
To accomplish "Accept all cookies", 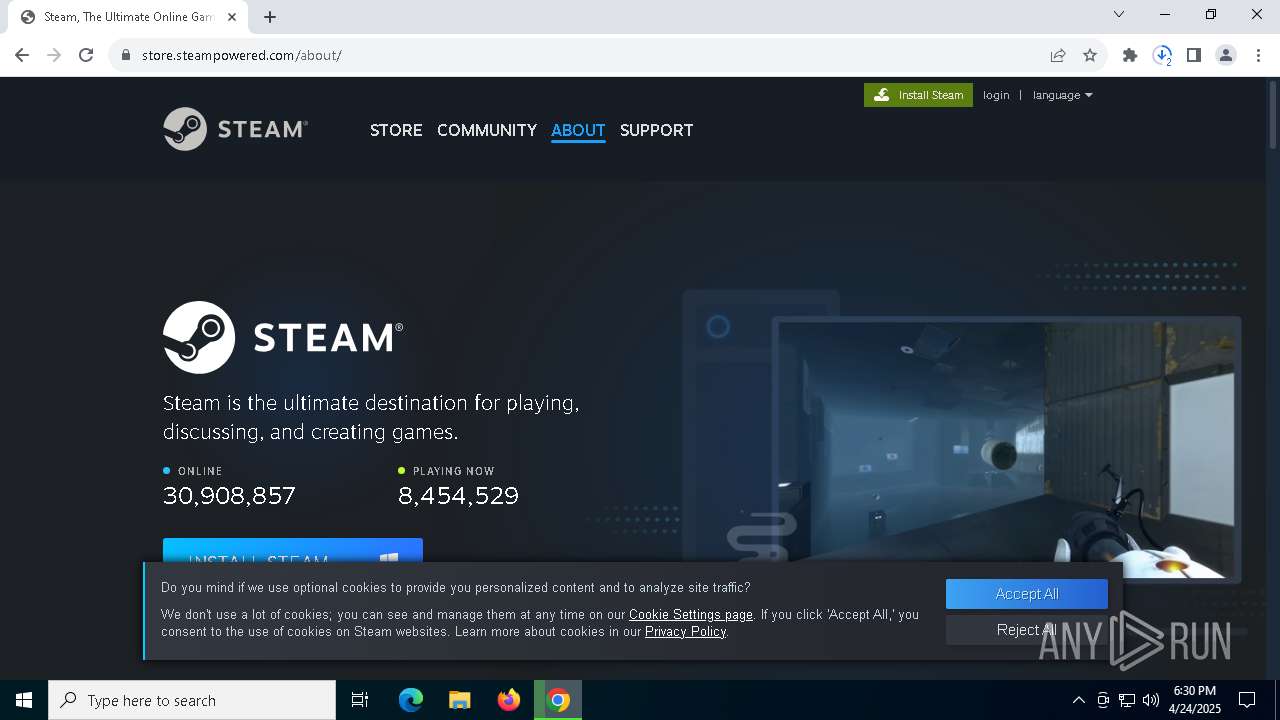I will [x=1027, y=594].
